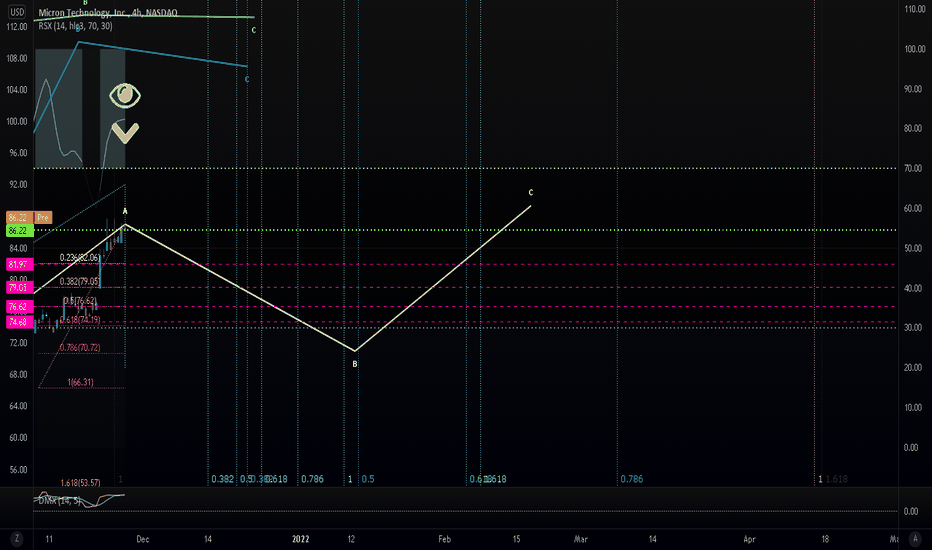Click the 30.00 value on right axis

(913, 328)
